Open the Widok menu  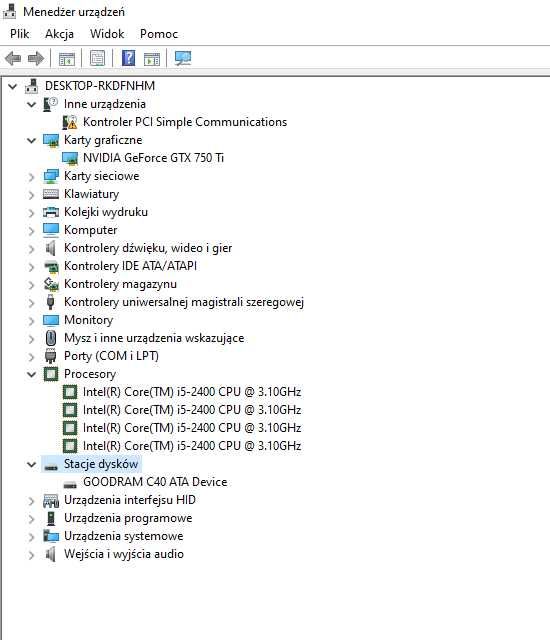[x=107, y=33]
